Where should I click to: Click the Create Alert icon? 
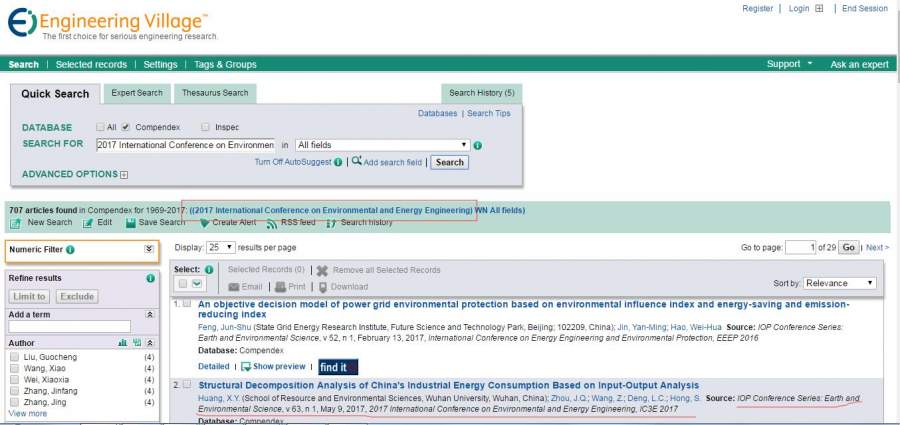click(x=204, y=223)
